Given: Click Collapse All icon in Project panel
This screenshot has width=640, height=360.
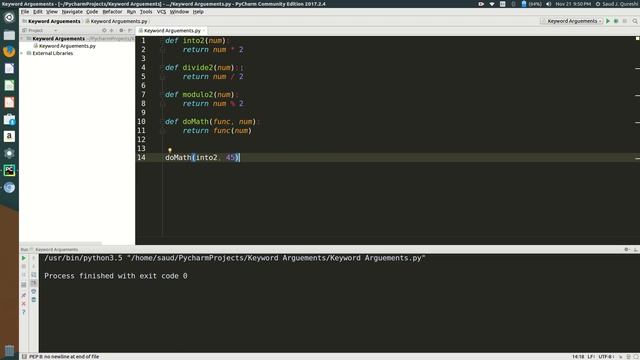Looking at the screenshot, I should click(111, 31).
